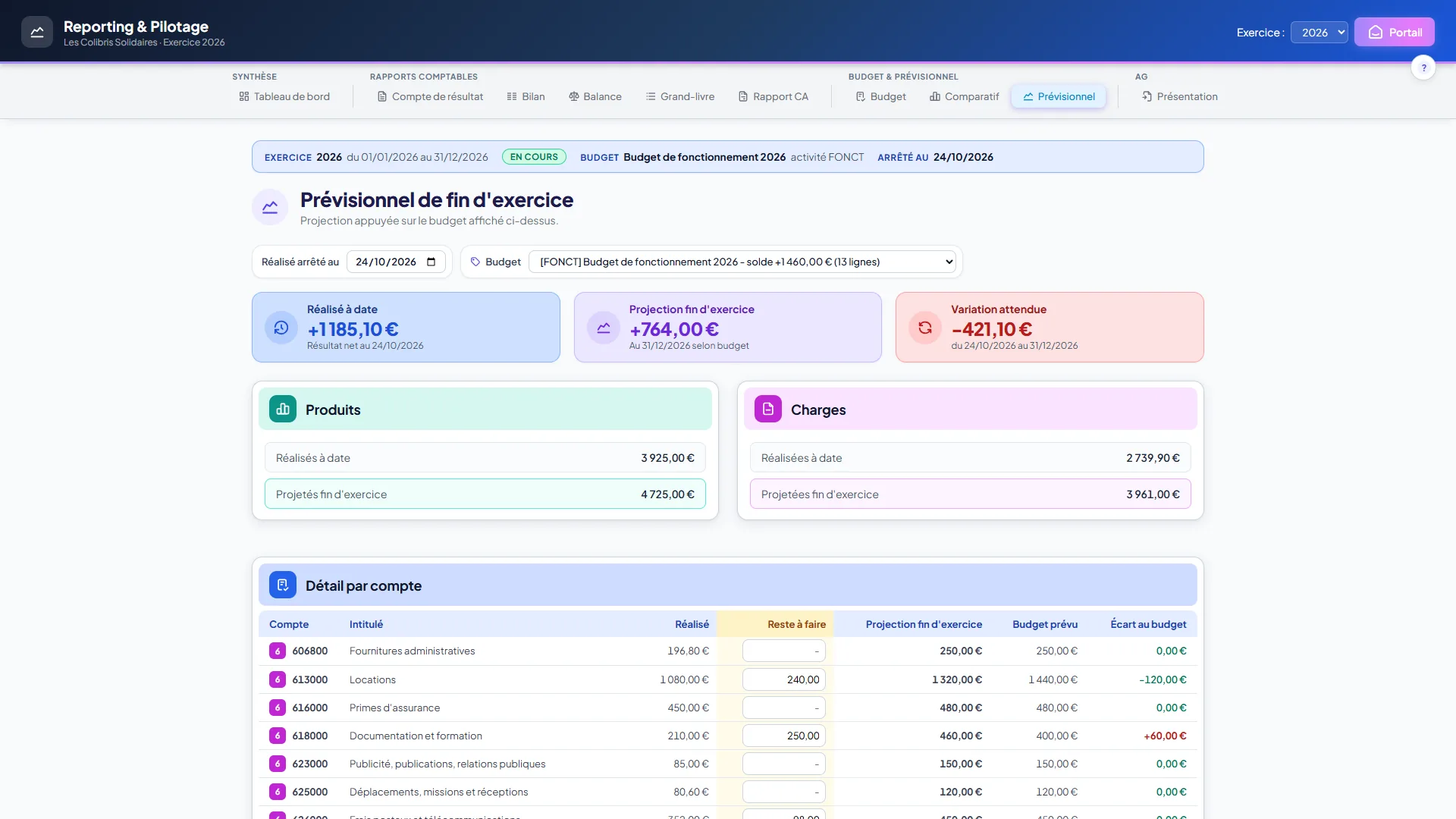The width and height of the screenshot is (1456, 819).
Task: Click the Détail par compte icon
Action: (x=283, y=585)
